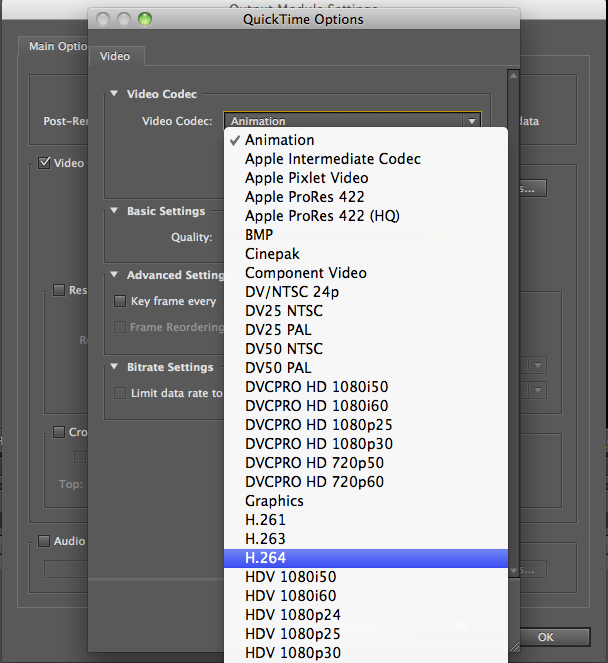
Task: Click OK in Output Module Settings
Action: point(545,637)
